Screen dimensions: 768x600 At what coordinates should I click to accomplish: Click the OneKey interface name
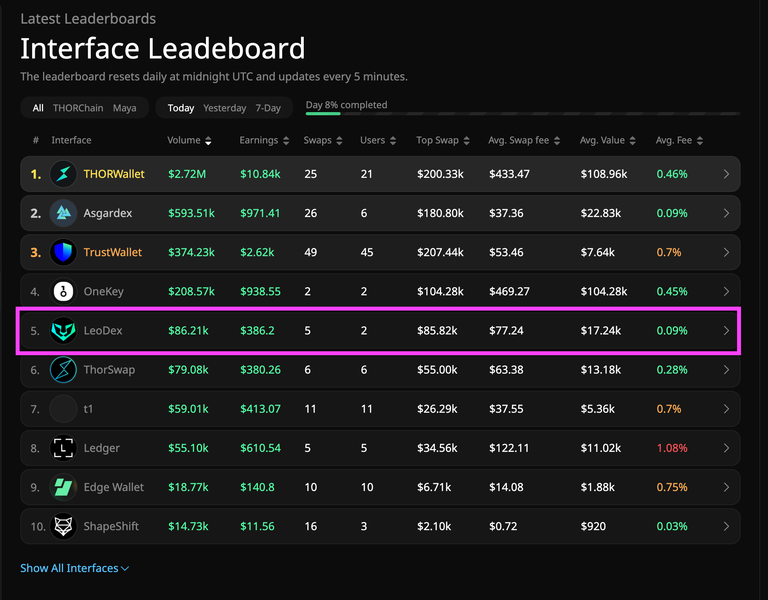point(103,291)
